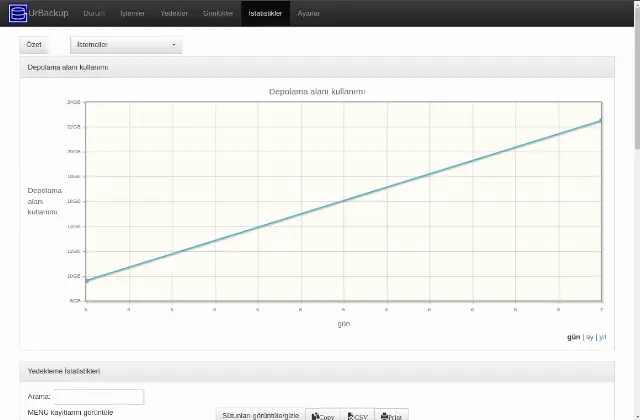Click the Özet button
This screenshot has width=640, height=420.
tap(34, 45)
